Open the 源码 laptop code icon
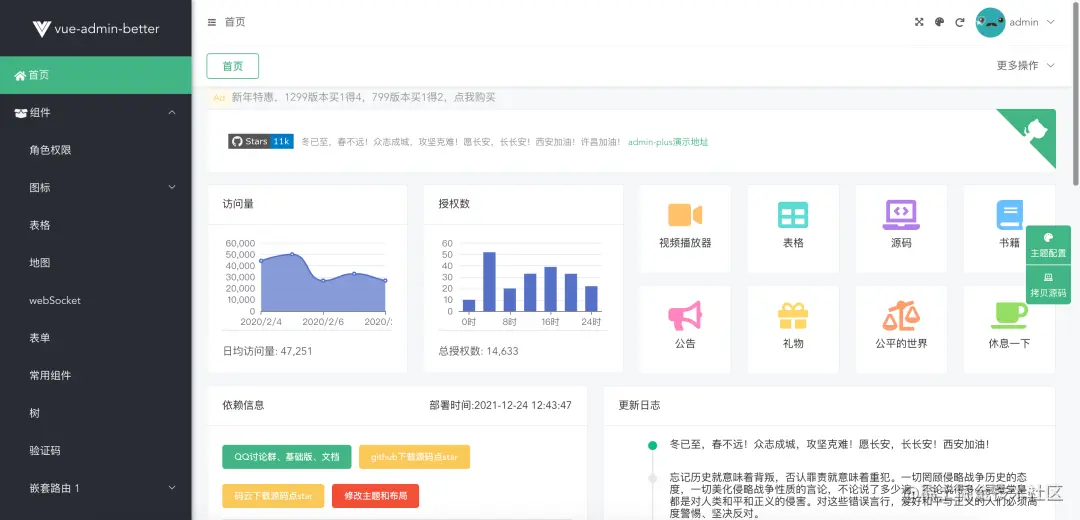This screenshot has height=520, width=1080. (901, 215)
